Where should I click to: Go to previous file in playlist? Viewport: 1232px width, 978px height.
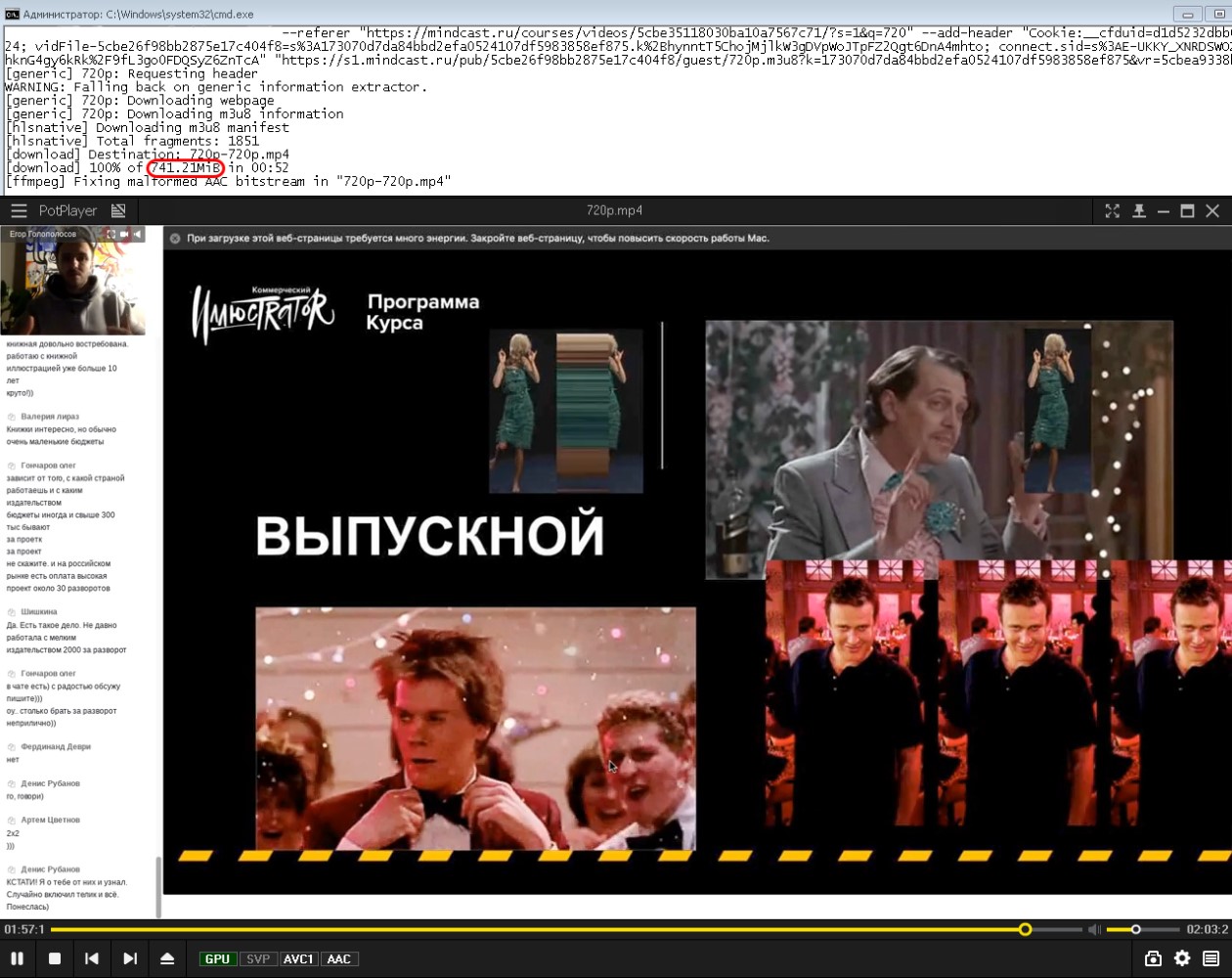(x=92, y=958)
